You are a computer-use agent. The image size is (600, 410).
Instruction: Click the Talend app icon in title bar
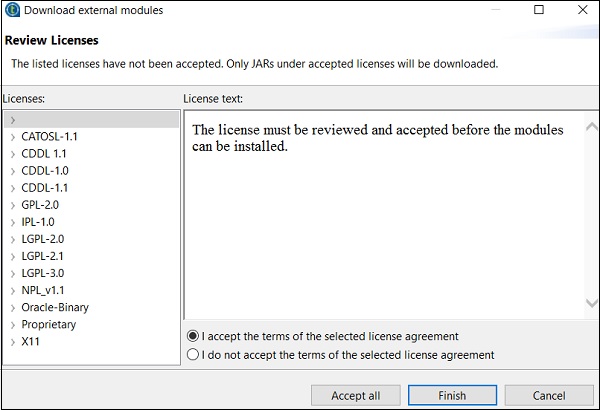pyautogui.click(x=12, y=11)
